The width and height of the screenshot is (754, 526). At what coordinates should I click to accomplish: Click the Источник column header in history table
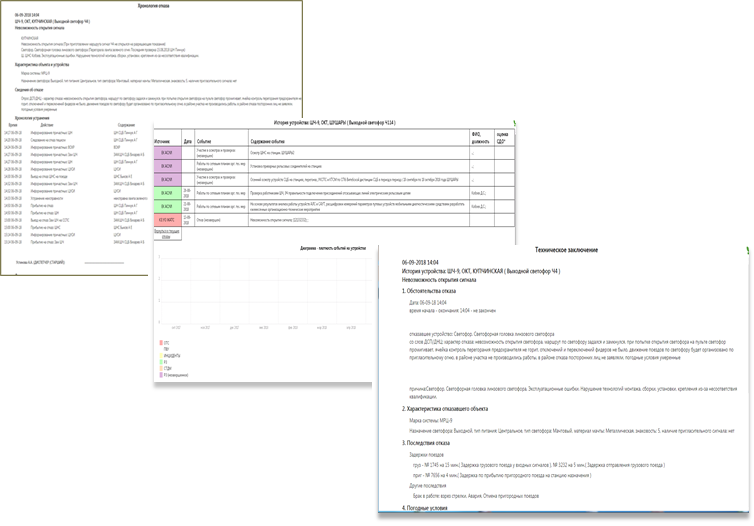(x=162, y=141)
